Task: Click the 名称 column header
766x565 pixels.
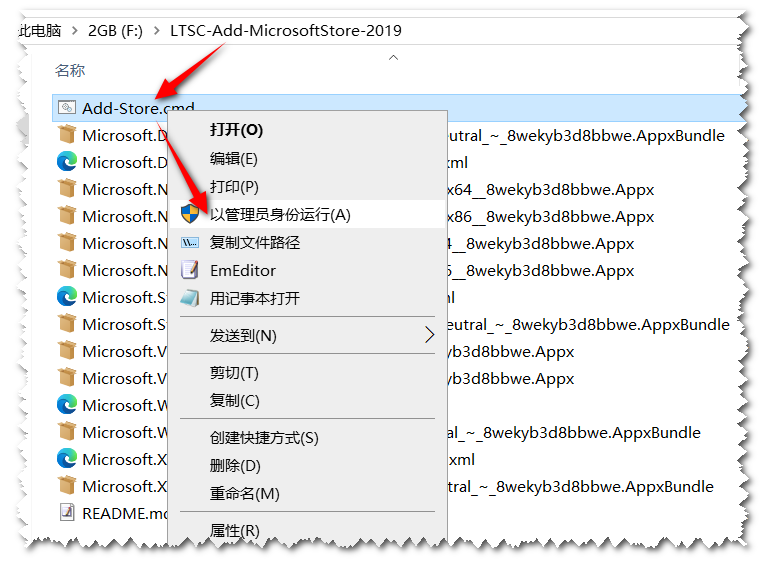Action: 70,70
